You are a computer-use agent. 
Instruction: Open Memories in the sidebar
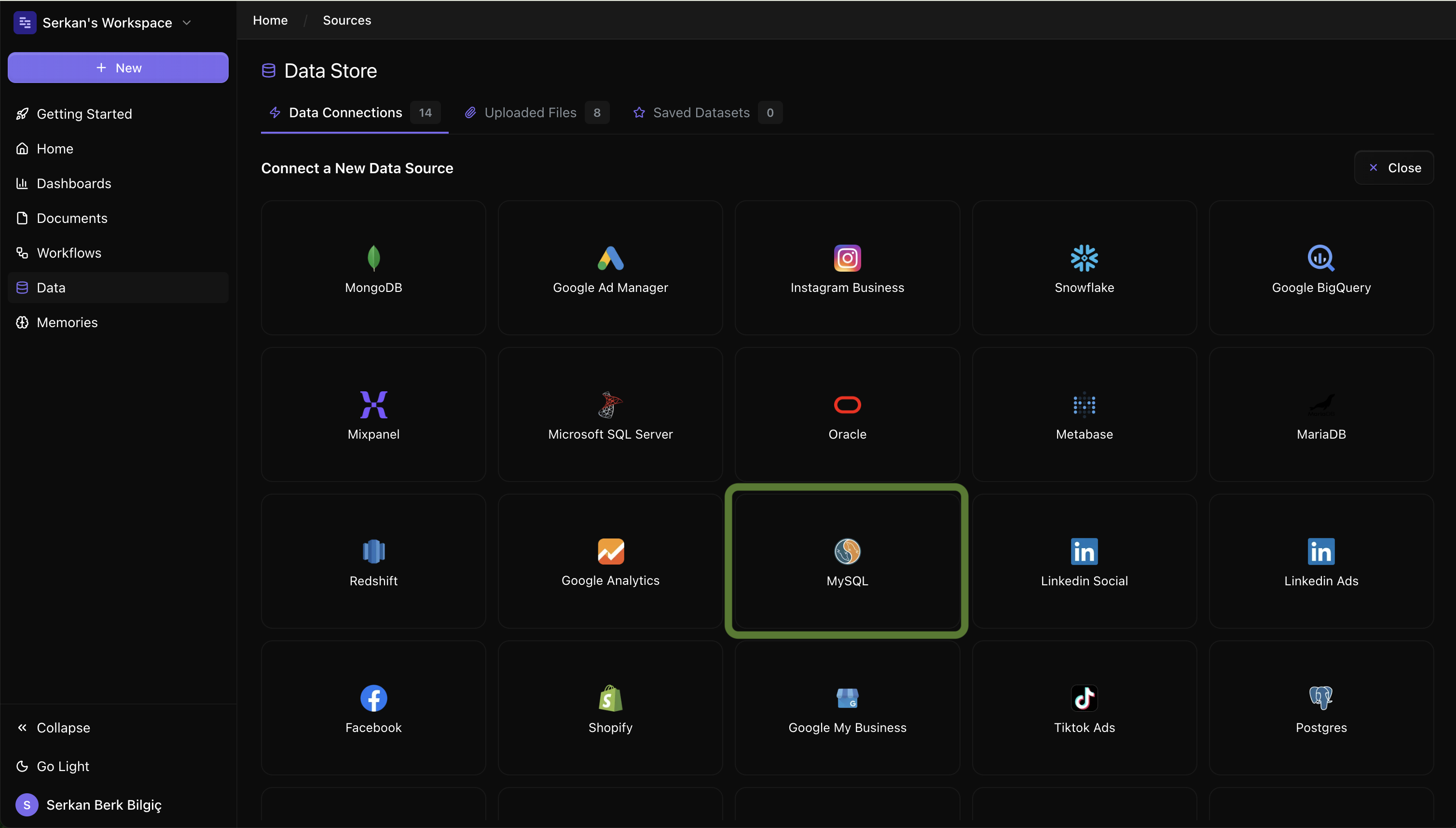118,322
